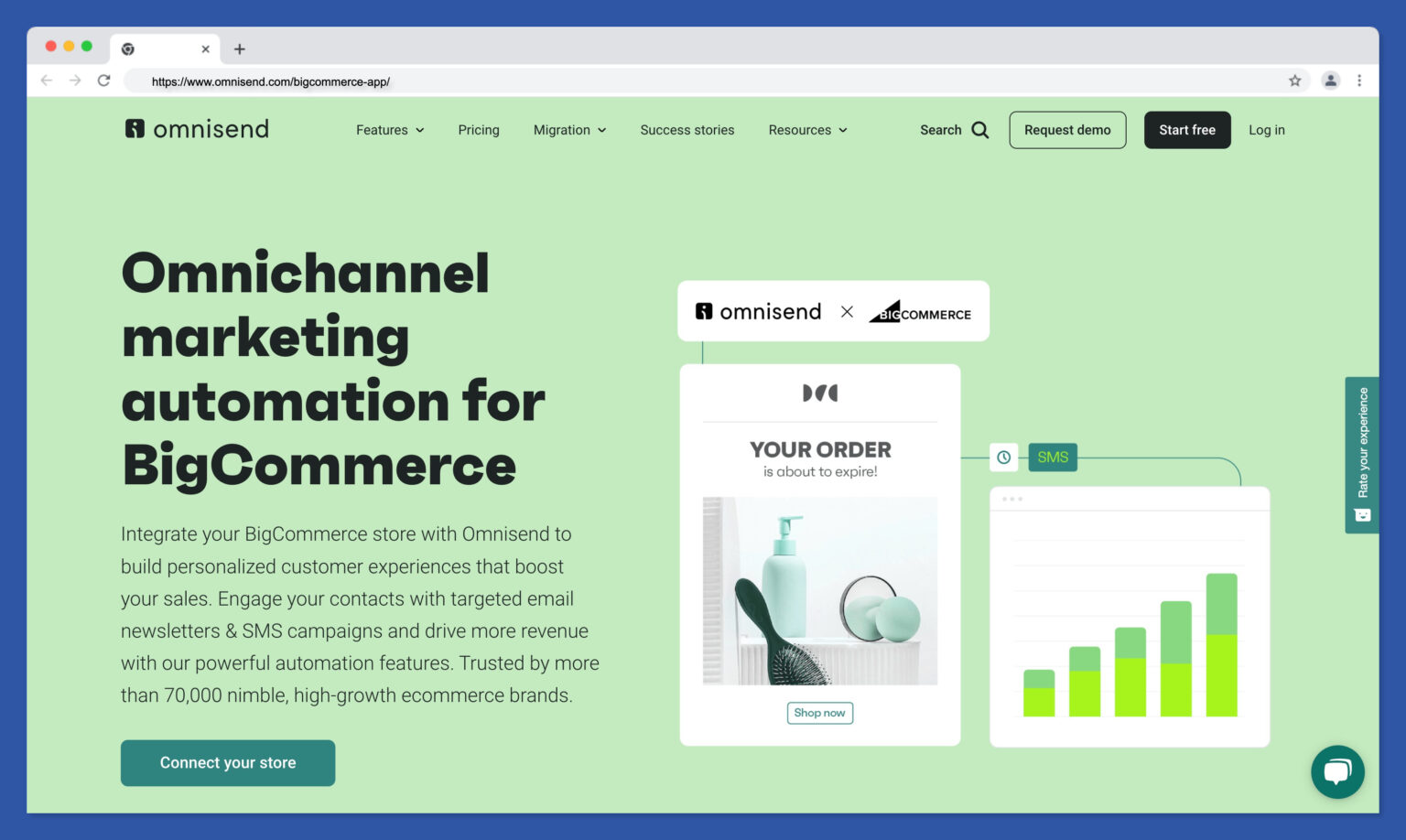Click the Request demo button
The image size is (1406, 840).
1067,130
